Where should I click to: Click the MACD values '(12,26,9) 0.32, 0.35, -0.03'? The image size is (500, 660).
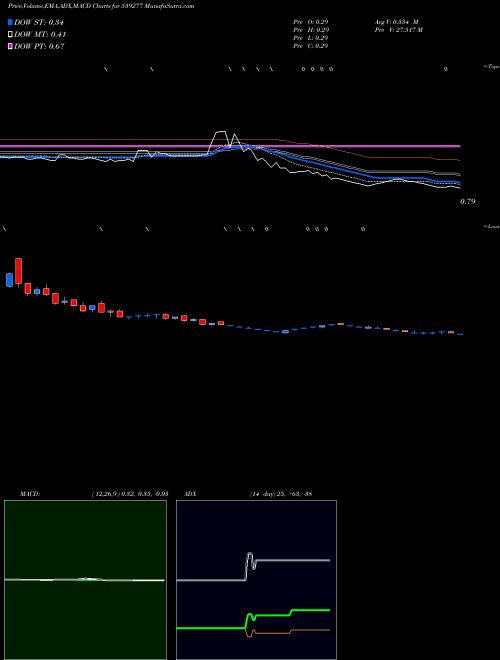click(x=130, y=494)
